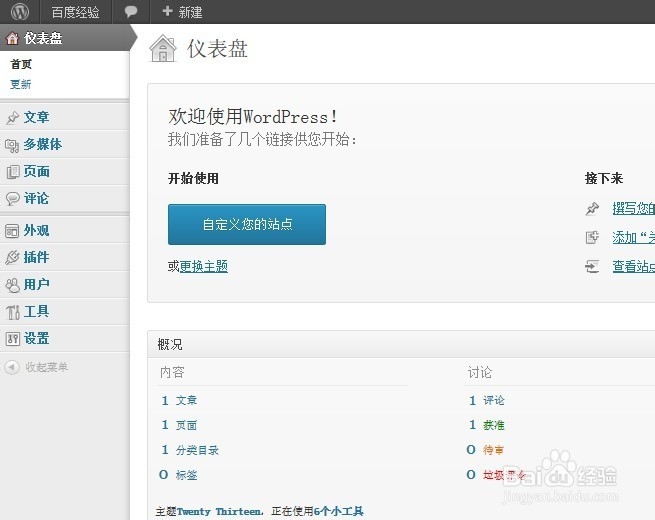655x520 pixels.
Task: Click the 仪表盘 page heading text
Action: pos(217,48)
